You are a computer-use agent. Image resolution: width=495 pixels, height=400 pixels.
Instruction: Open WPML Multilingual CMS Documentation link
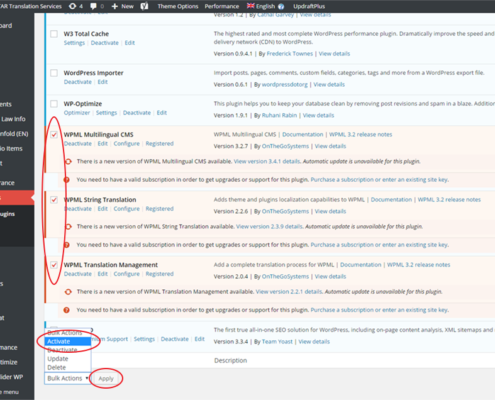[303, 134]
